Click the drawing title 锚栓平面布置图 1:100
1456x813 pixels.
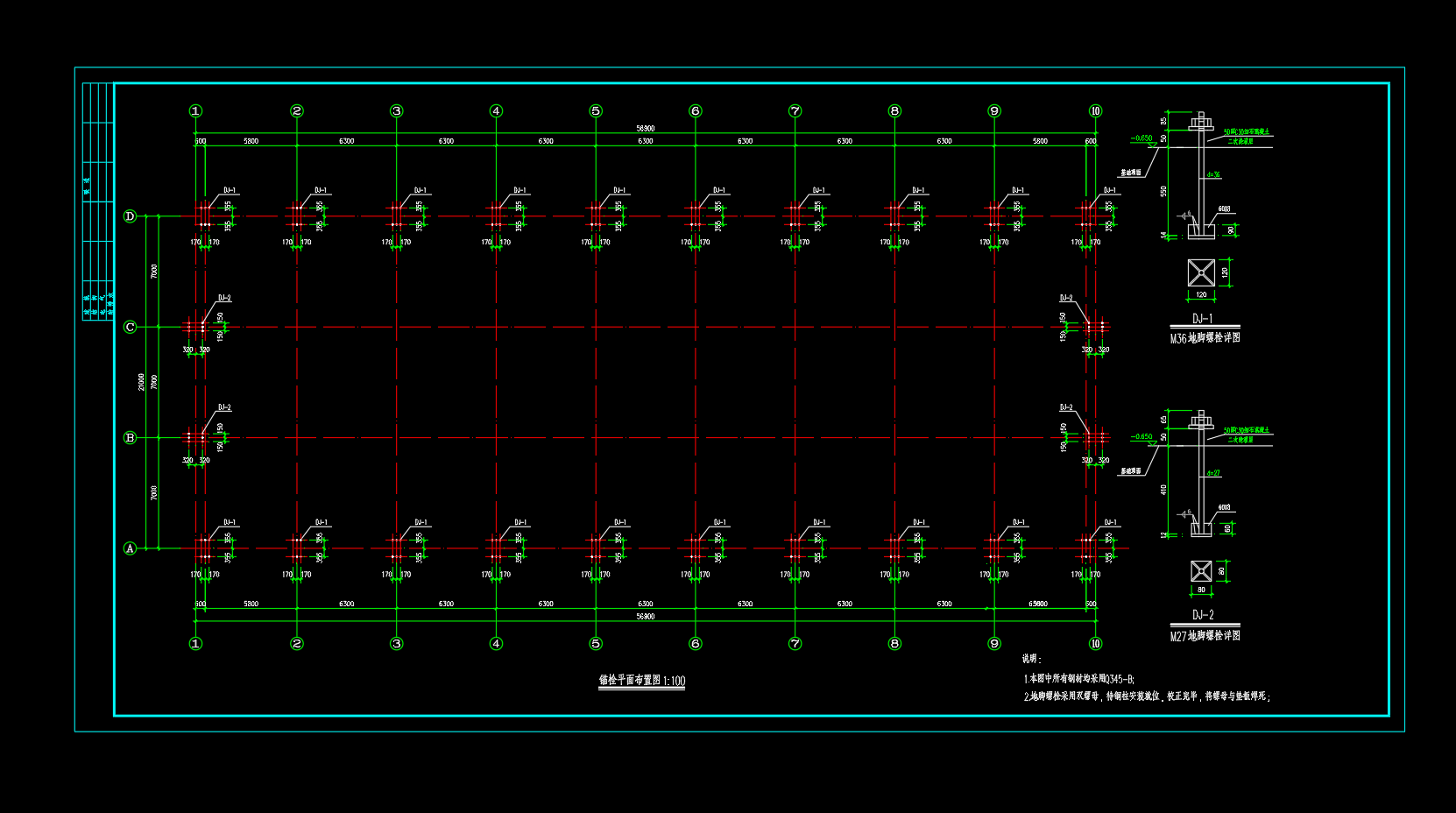(x=642, y=681)
